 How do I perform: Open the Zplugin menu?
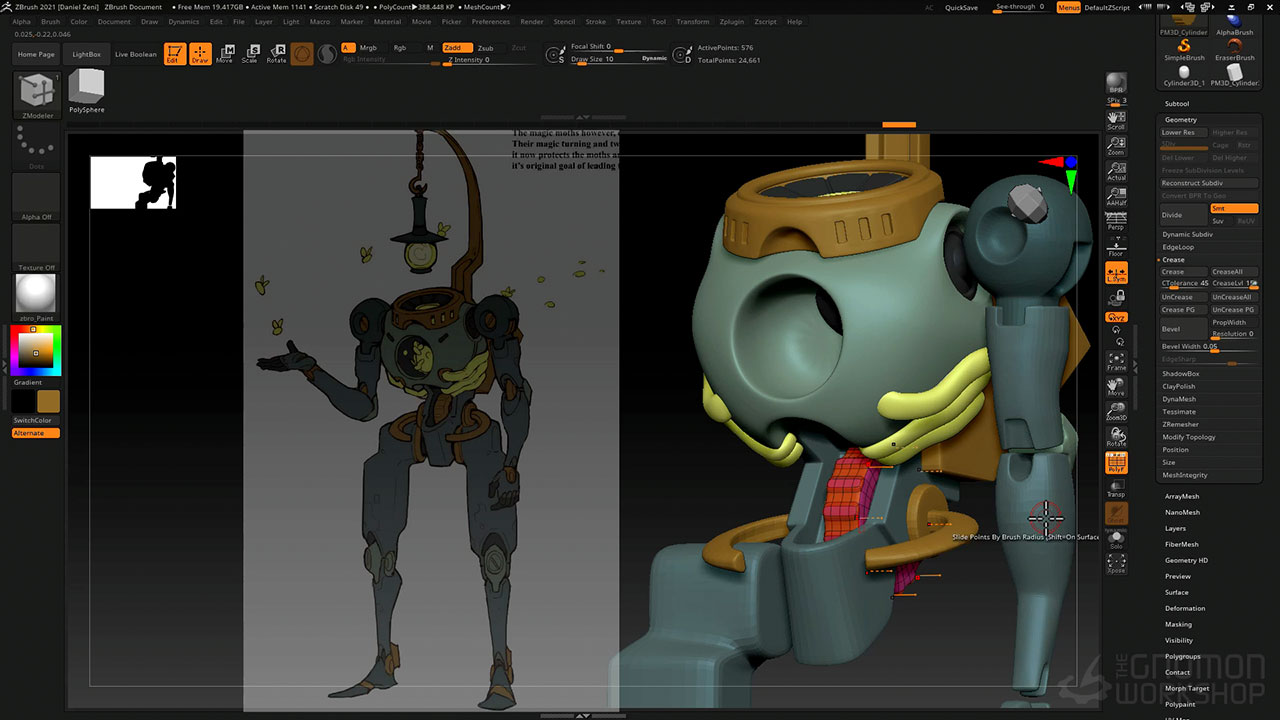pos(731,21)
